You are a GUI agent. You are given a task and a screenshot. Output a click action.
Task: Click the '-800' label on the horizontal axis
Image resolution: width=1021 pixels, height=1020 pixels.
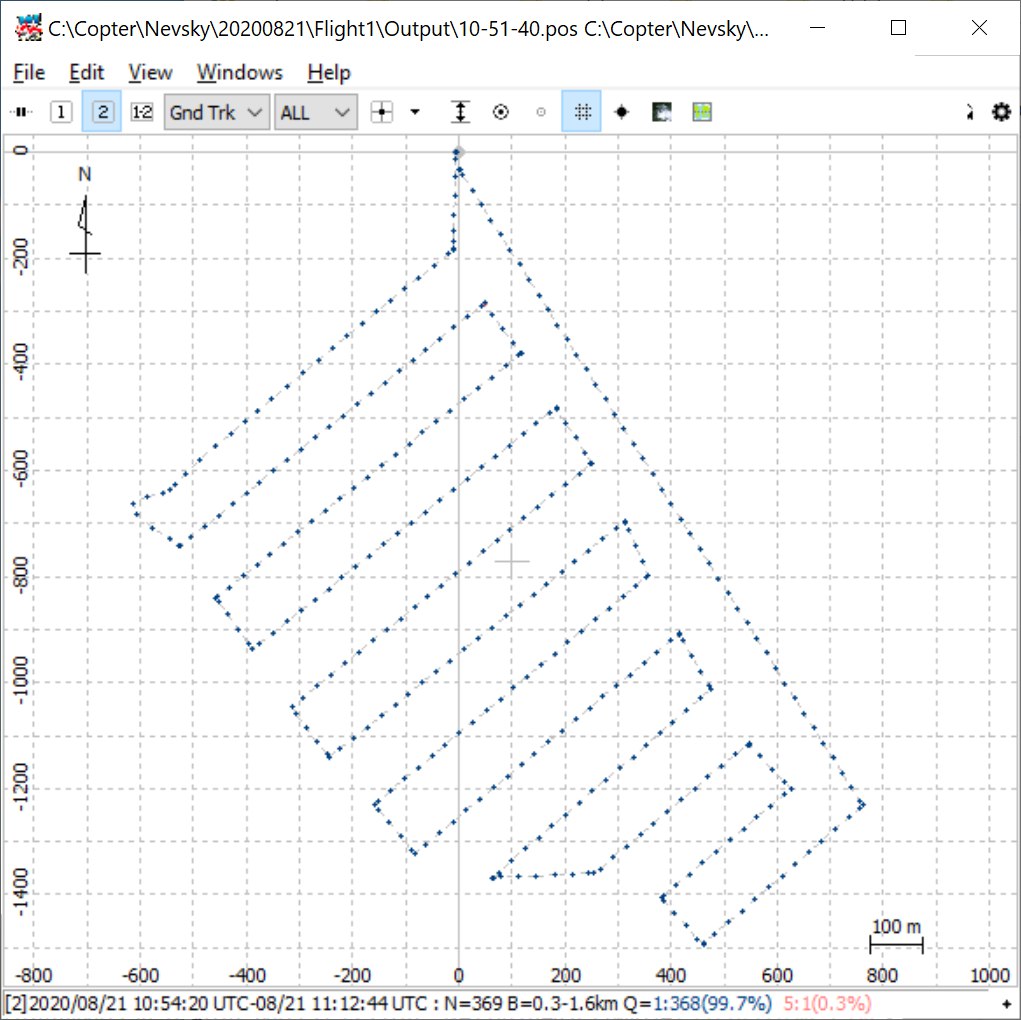[33, 975]
